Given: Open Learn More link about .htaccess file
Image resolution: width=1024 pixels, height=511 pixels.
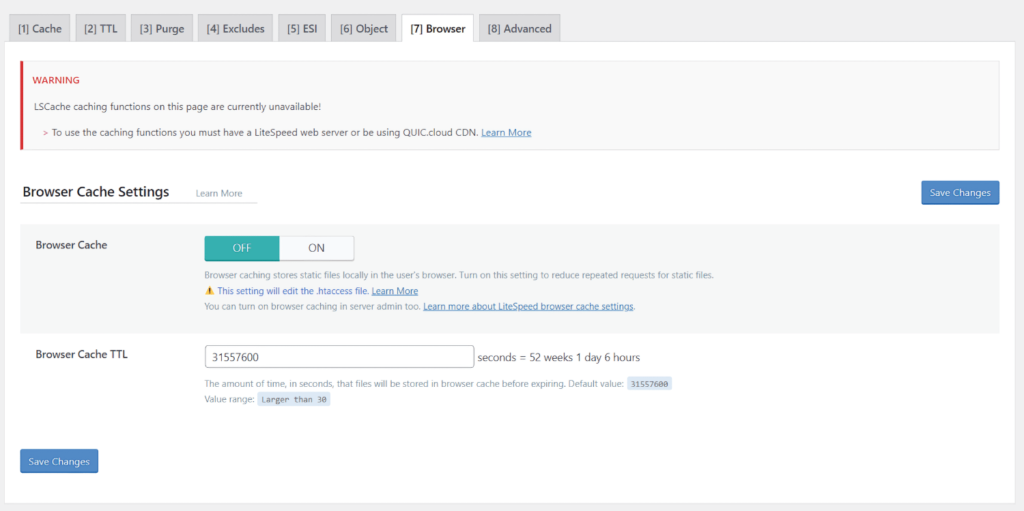Looking at the screenshot, I should [394, 291].
